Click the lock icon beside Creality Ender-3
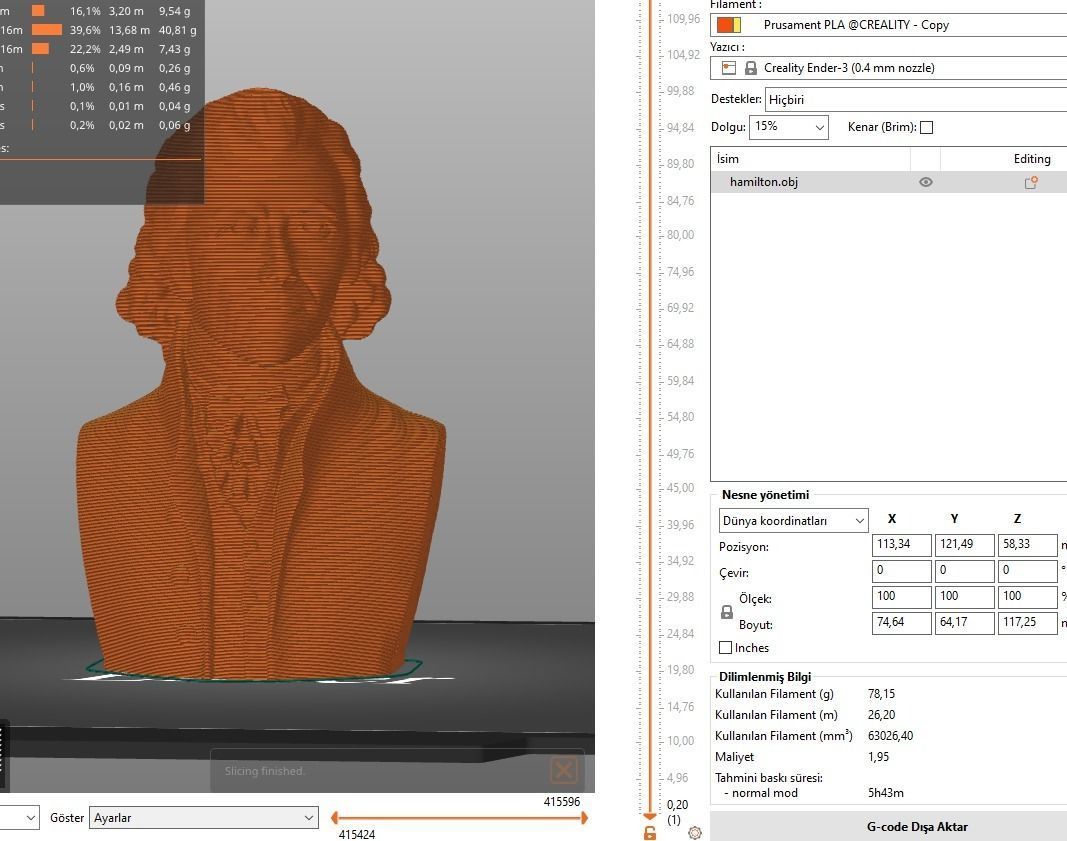Screen dimensions: 1067x841 pos(751,68)
